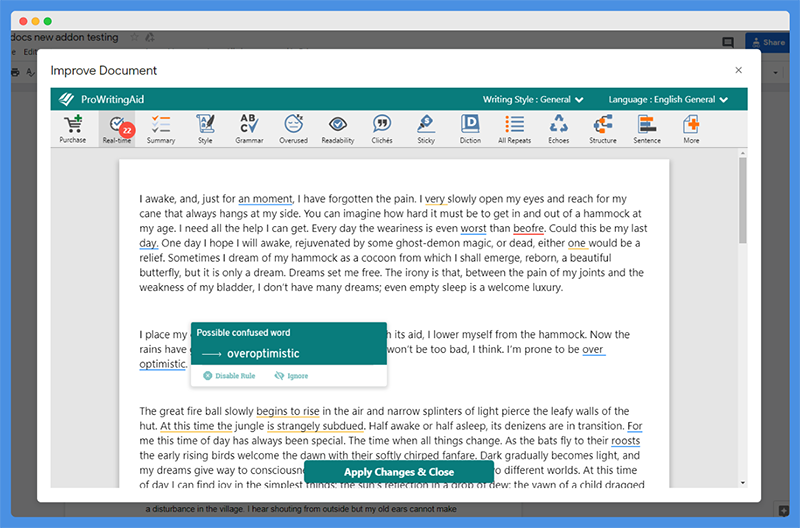Run the Grammar check
The width and height of the screenshot is (800, 528).
point(249,129)
